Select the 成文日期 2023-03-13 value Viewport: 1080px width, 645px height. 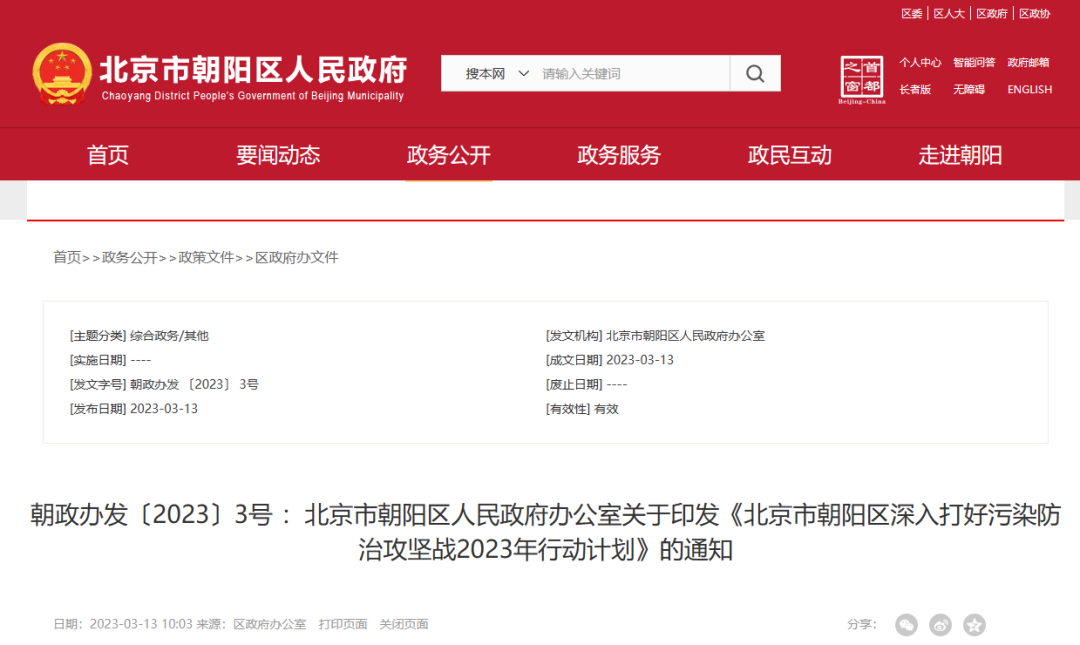click(x=640, y=360)
